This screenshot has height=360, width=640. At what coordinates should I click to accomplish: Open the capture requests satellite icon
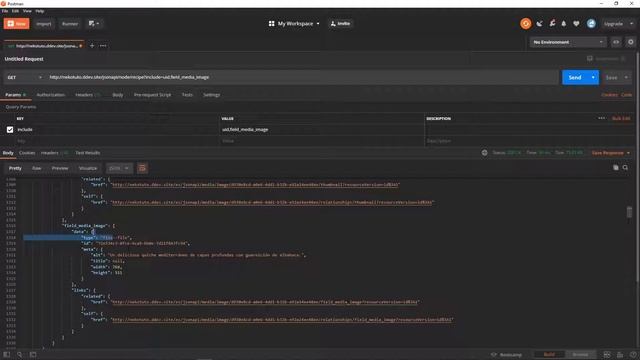click(x=540, y=24)
